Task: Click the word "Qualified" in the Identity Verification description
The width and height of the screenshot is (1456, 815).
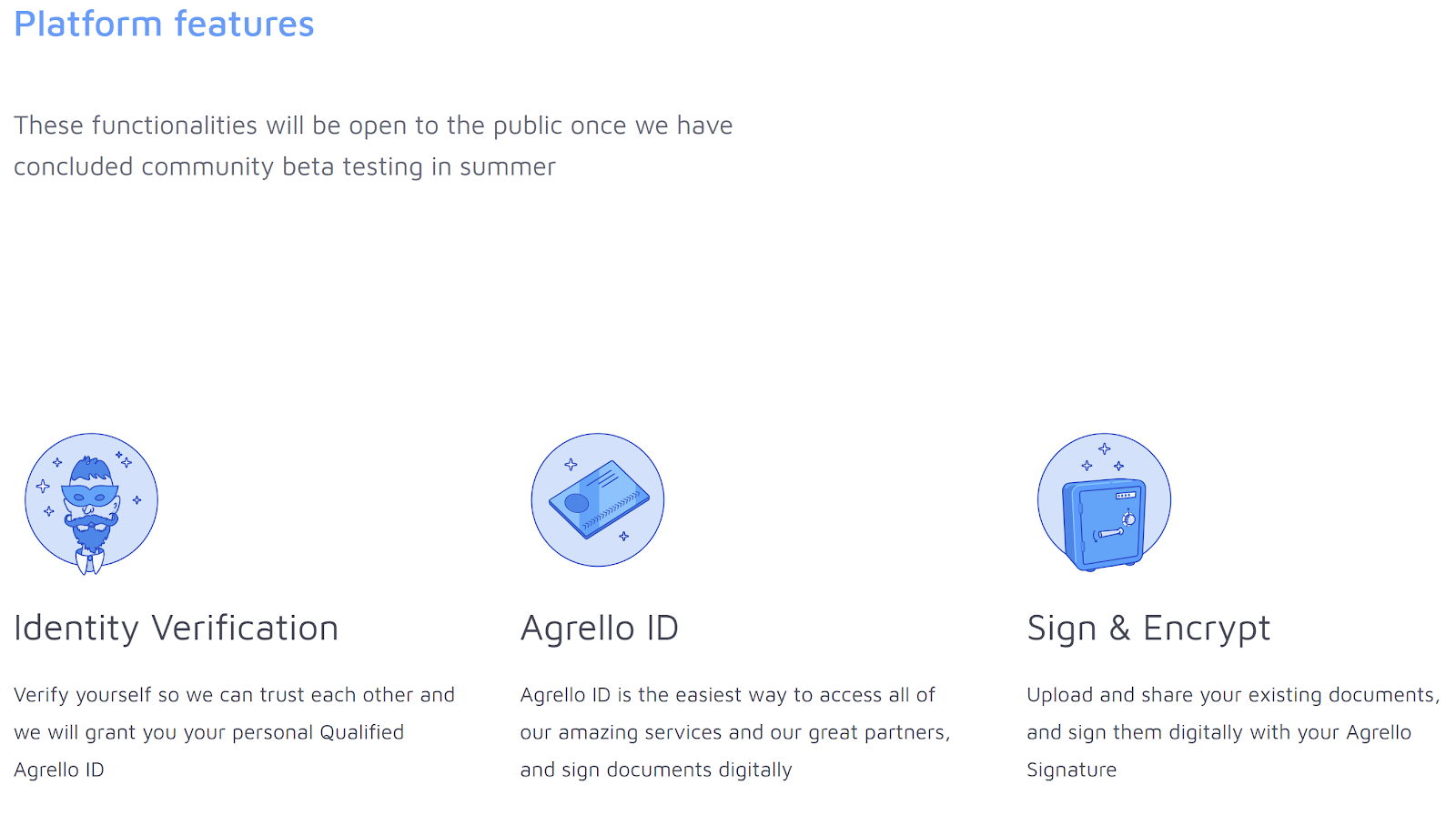Action: (361, 732)
